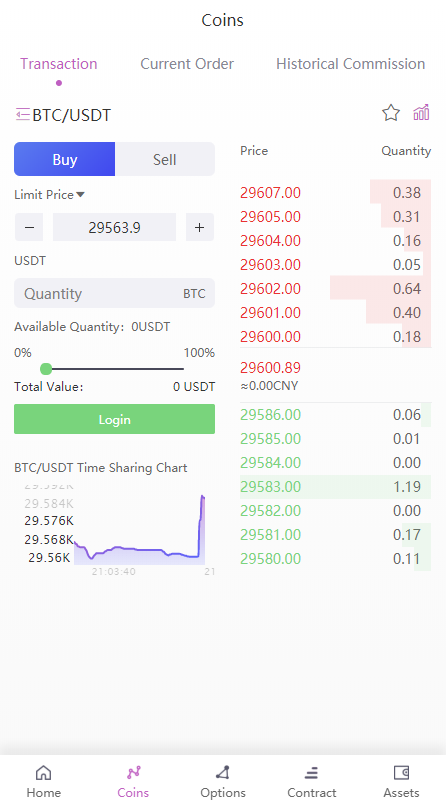446x803 pixels.
Task: Select the Buy mode toggle
Action: coord(65,159)
